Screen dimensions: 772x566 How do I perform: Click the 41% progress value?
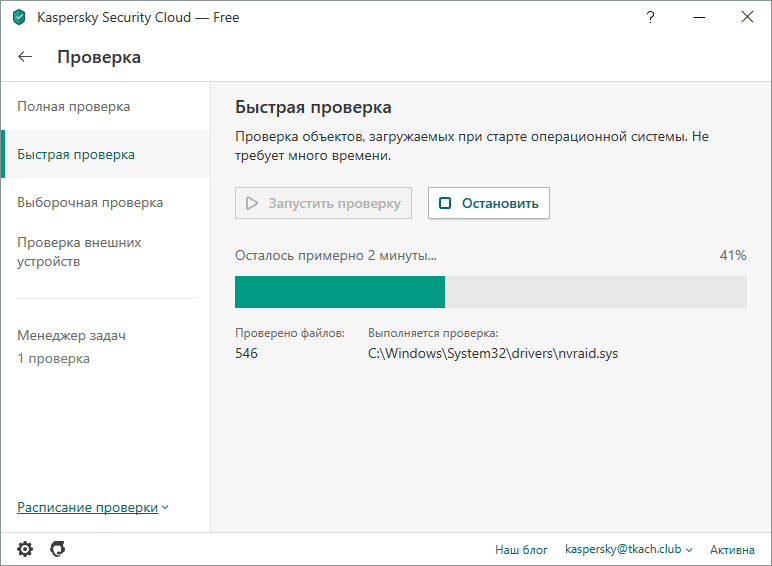(x=733, y=255)
